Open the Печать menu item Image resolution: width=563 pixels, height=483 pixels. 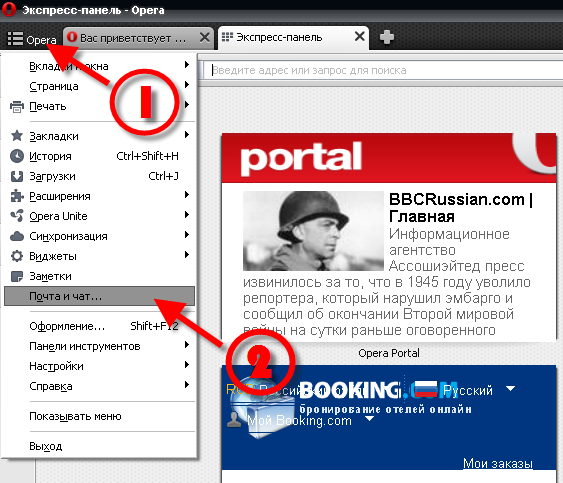click(x=100, y=106)
